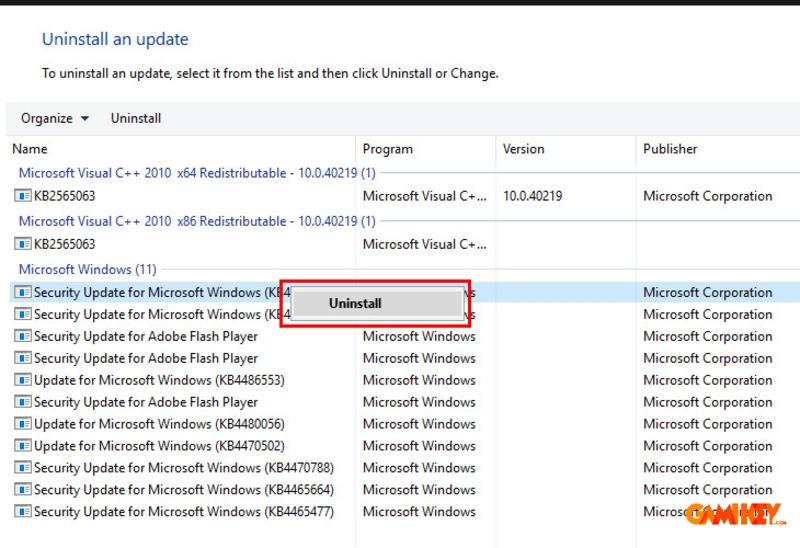
Task: Click the update icon beside KB4465664
Action: [22, 490]
